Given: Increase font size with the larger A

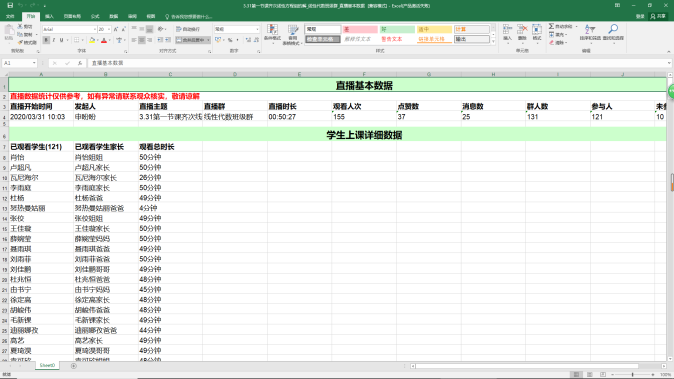Looking at the screenshot, I should (116, 29).
